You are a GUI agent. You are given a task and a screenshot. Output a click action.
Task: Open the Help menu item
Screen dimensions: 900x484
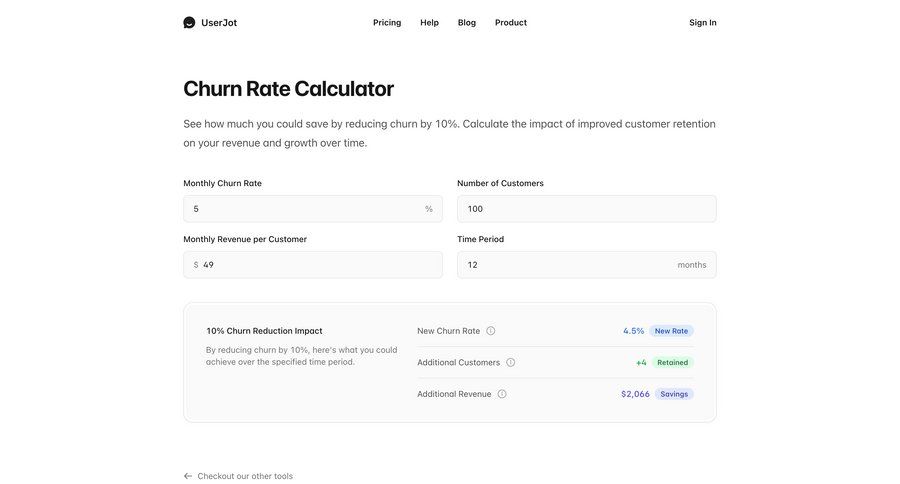429,22
